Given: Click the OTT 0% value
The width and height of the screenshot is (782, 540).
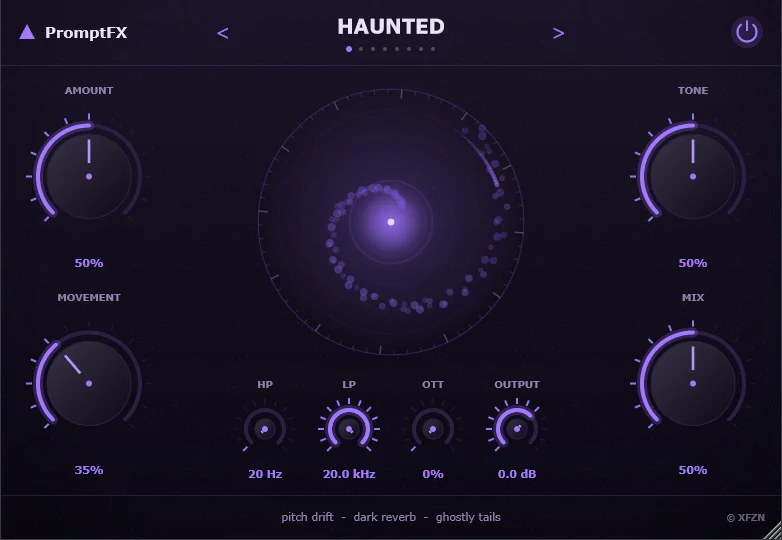Looking at the screenshot, I should (433, 474).
